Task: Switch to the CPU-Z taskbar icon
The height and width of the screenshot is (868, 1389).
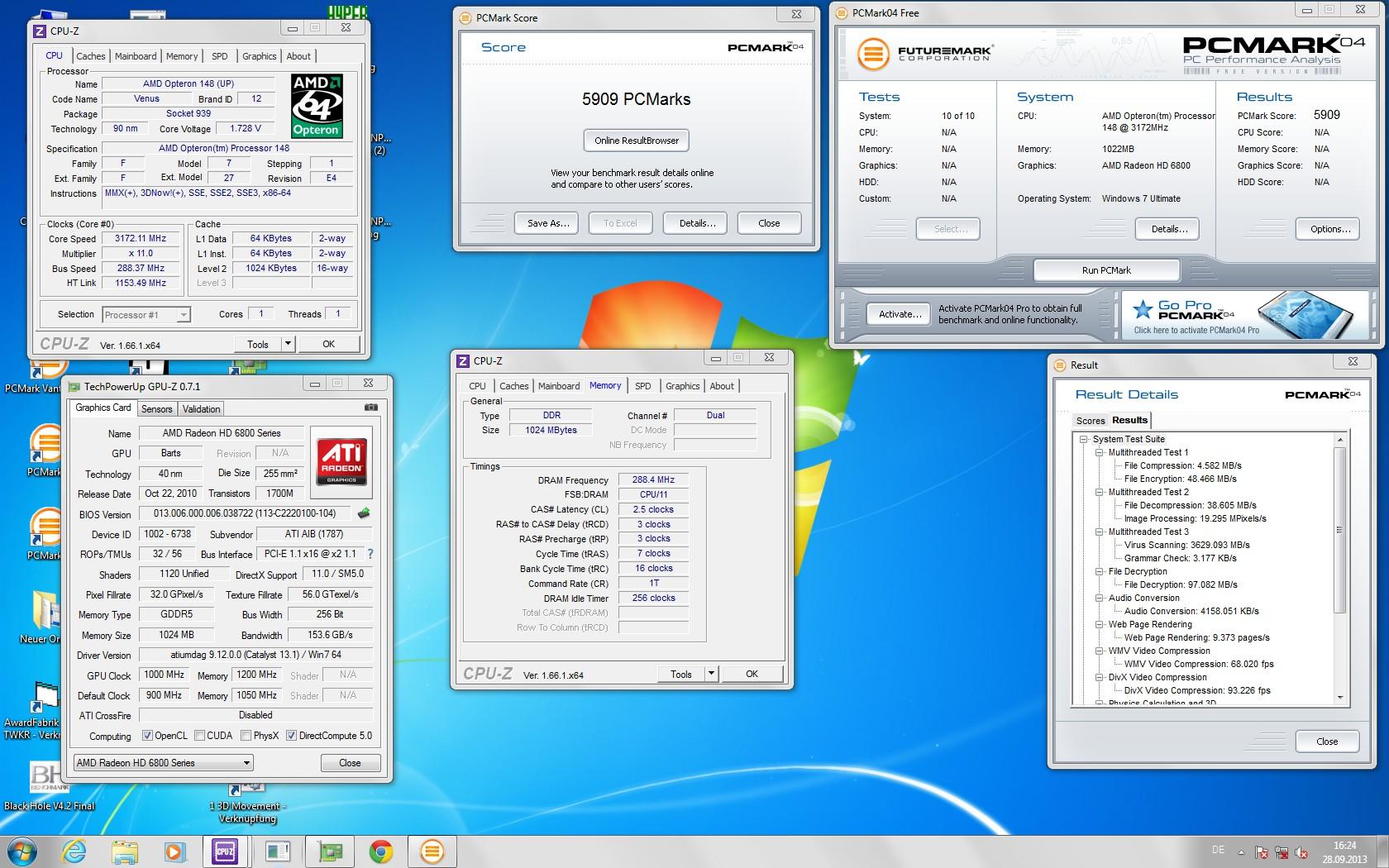Action: (x=225, y=851)
